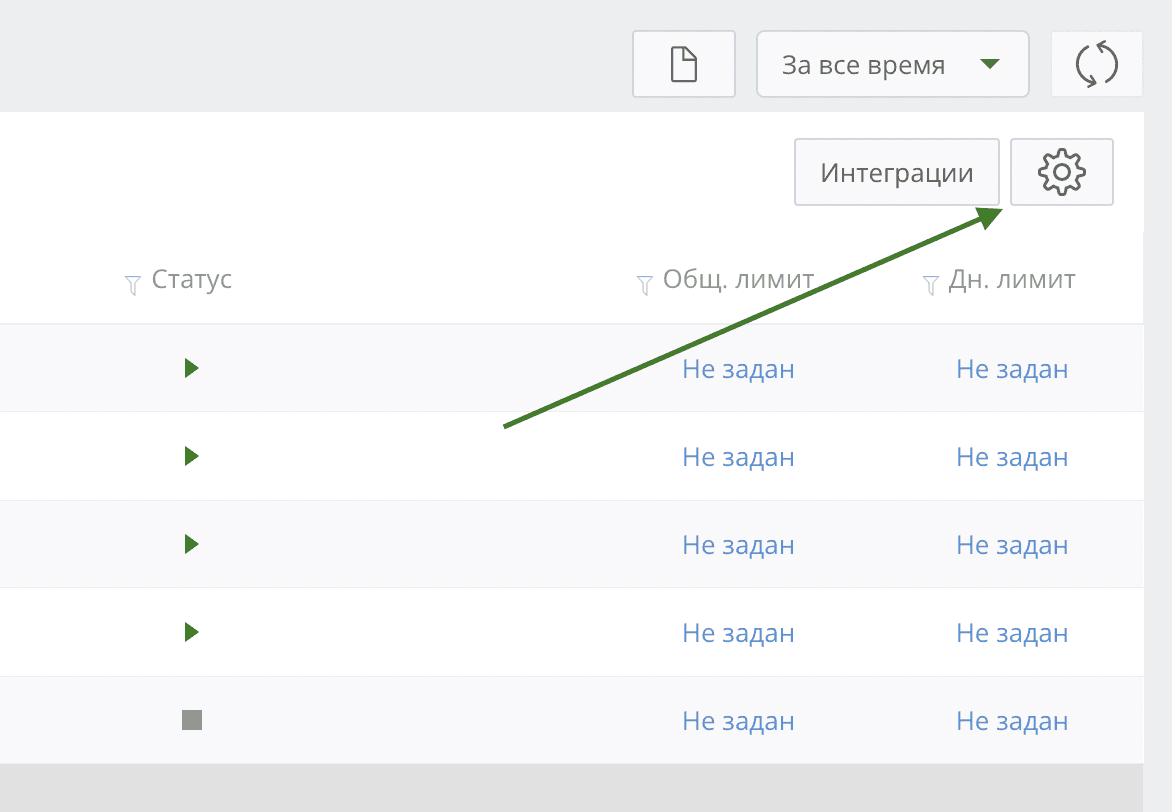Toggle the fifth row's gray stop status
1172x812 pixels.
click(x=192, y=720)
